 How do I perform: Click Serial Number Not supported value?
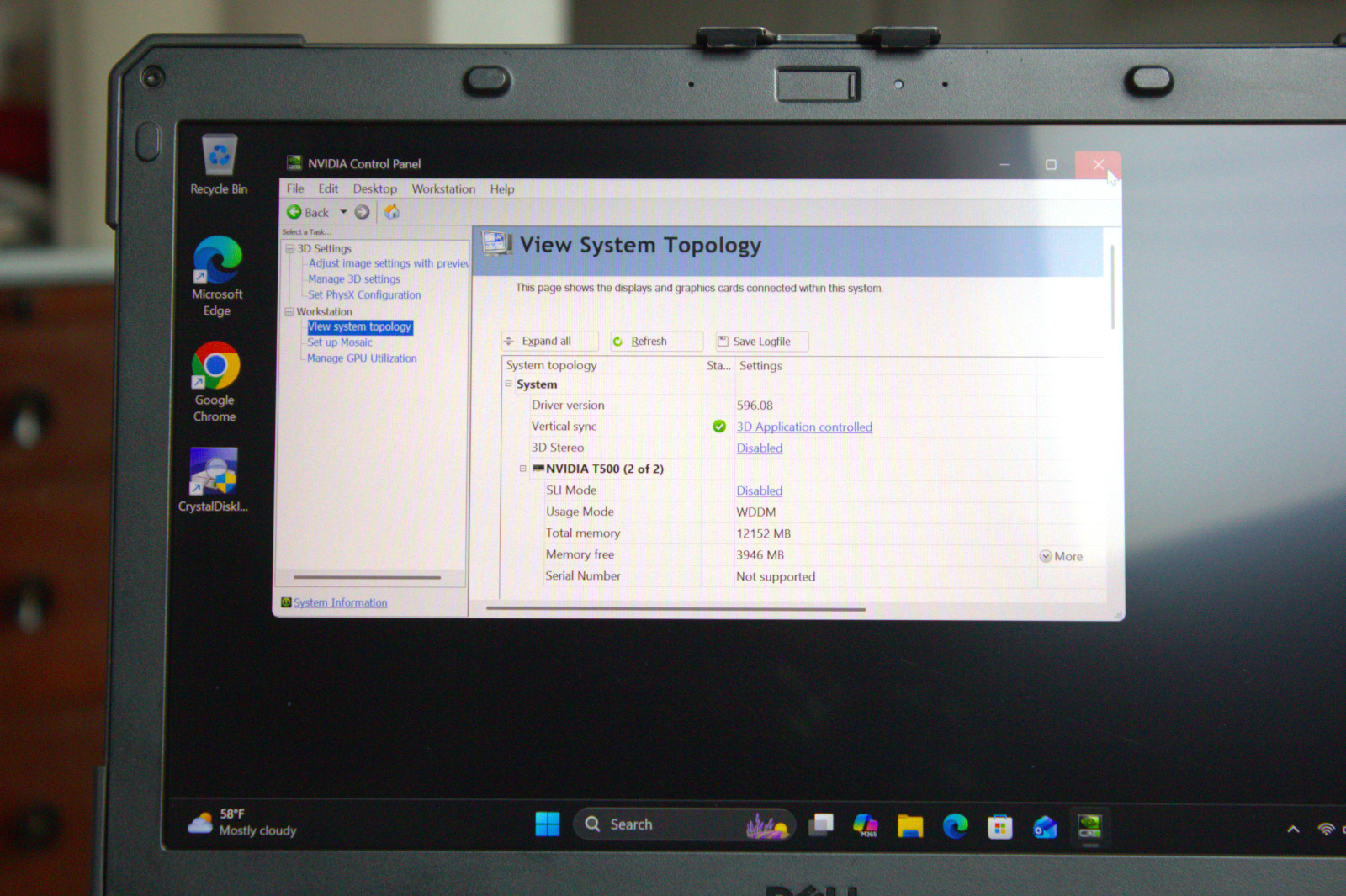[776, 576]
